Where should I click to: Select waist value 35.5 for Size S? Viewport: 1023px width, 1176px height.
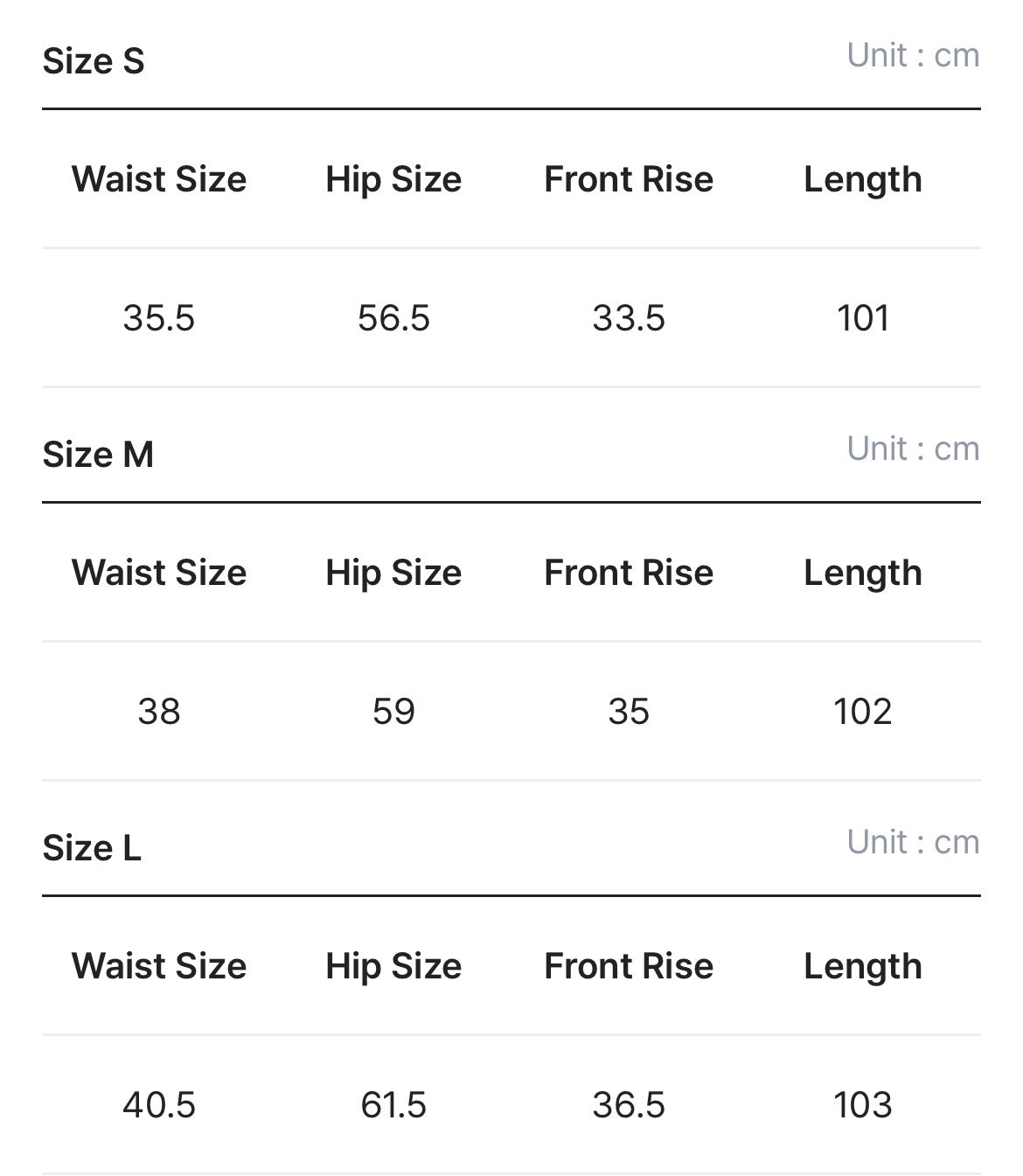click(158, 318)
